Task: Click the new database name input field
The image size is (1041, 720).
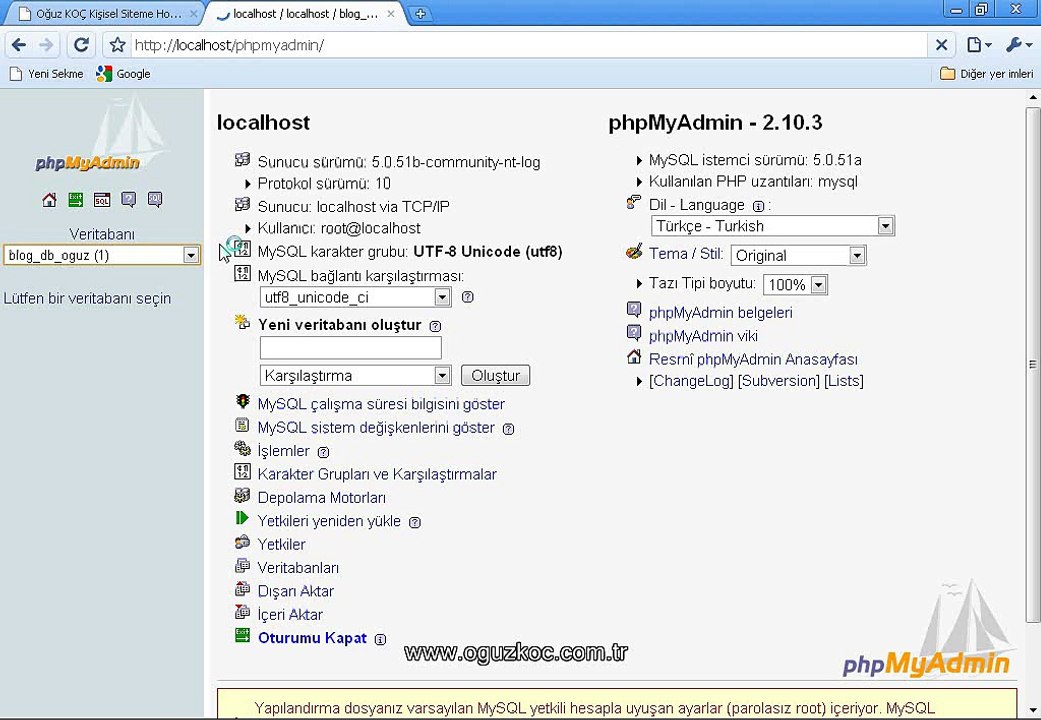Action: (351, 347)
